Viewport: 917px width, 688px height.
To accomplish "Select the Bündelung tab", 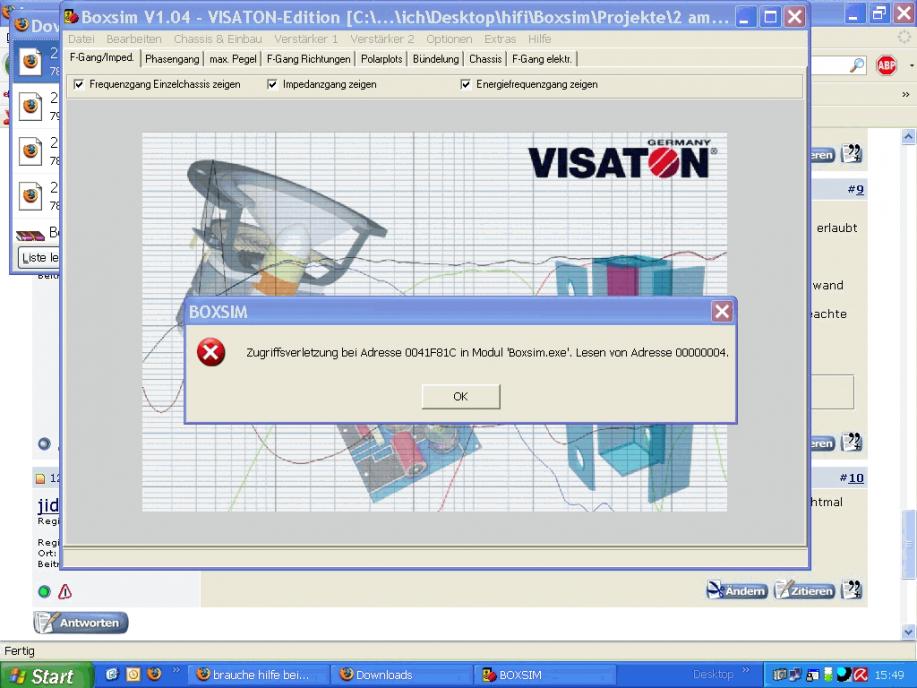I will [436, 59].
